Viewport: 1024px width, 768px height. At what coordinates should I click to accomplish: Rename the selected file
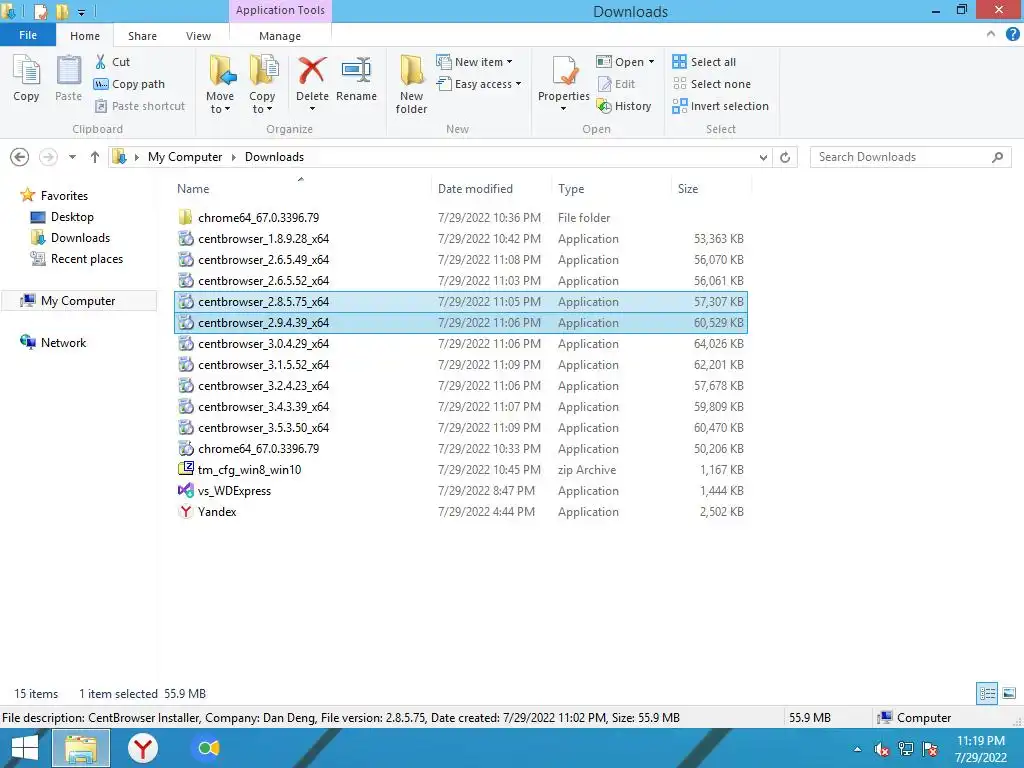click(357, 78)
